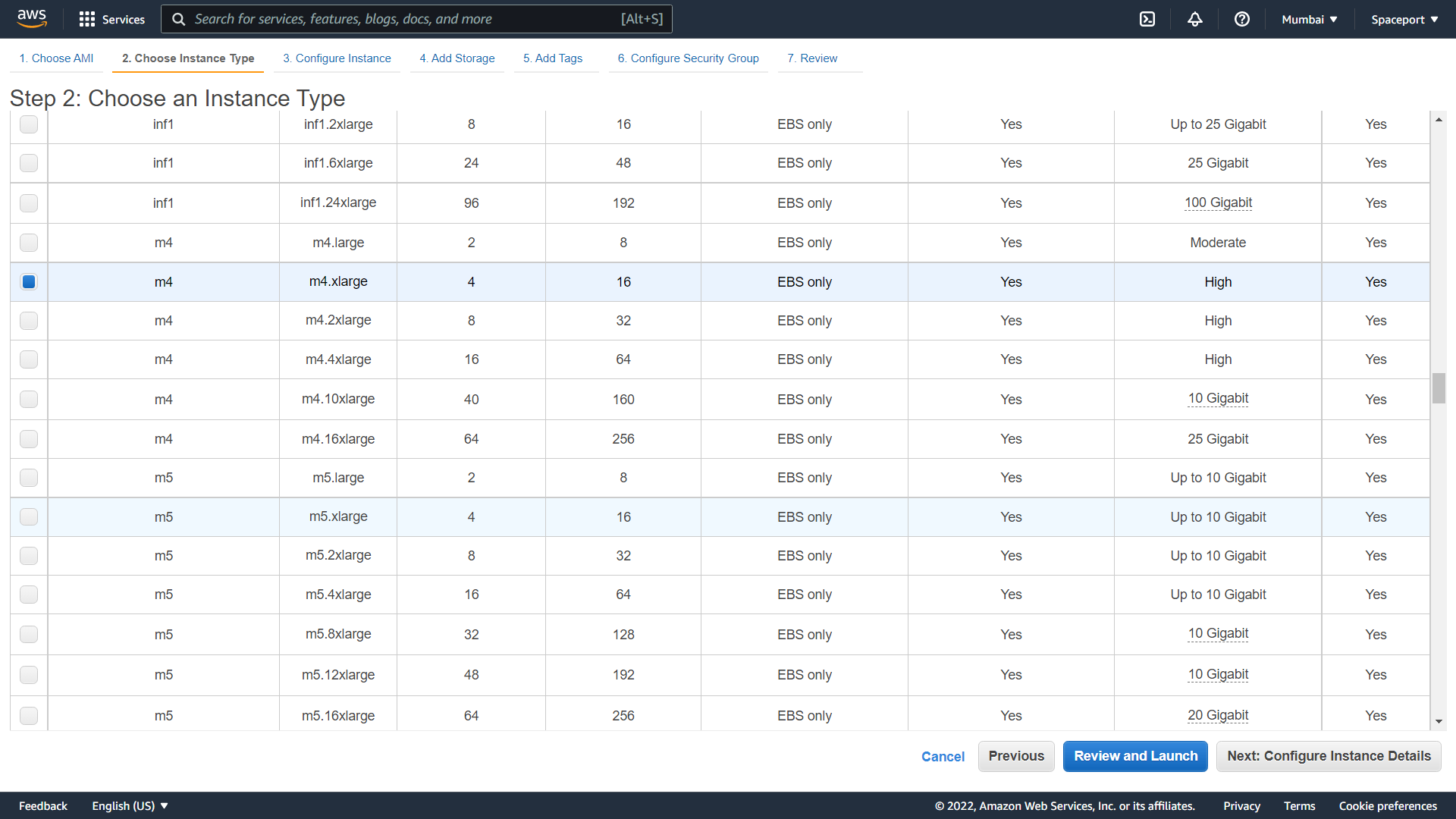Click the scrollbar down arrow
1456x819 pixels.
tap(1439, 722)
